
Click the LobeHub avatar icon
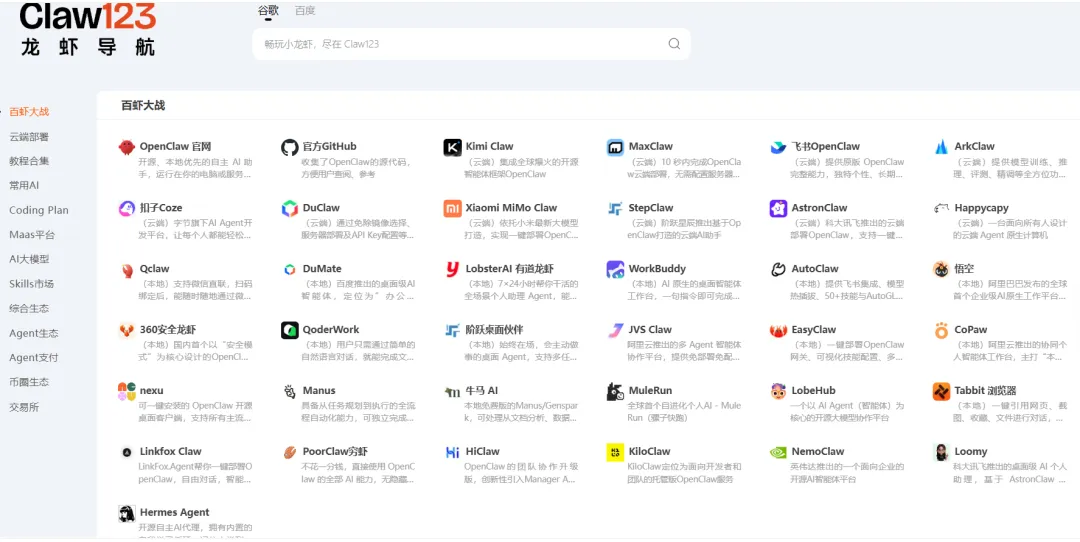(x=778, y=391)
